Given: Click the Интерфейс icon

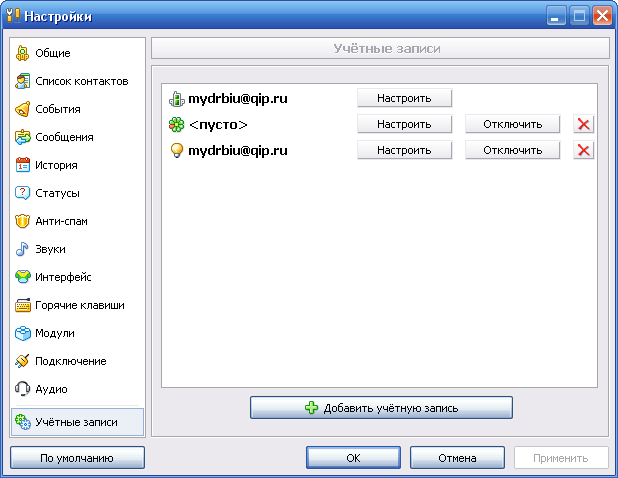Looking at the screenshot, I should (x=22, y=277).
